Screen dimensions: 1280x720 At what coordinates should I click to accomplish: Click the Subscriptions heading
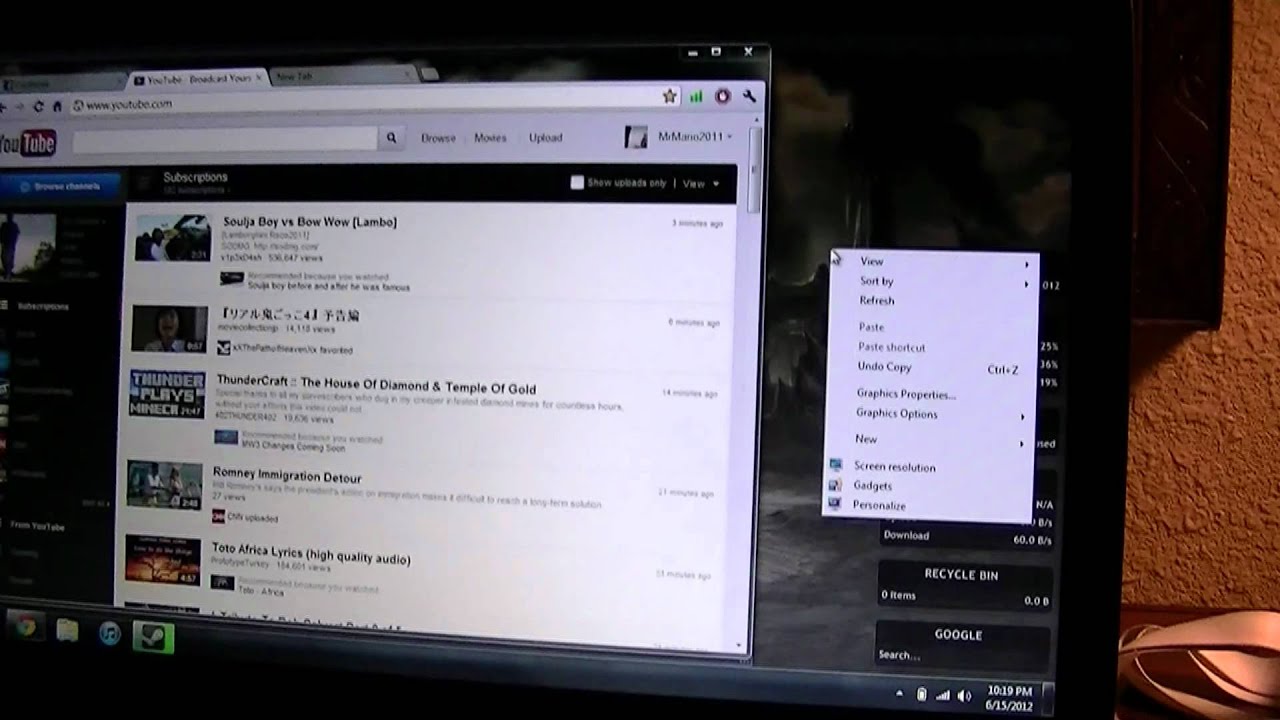(x=195, y=177)
